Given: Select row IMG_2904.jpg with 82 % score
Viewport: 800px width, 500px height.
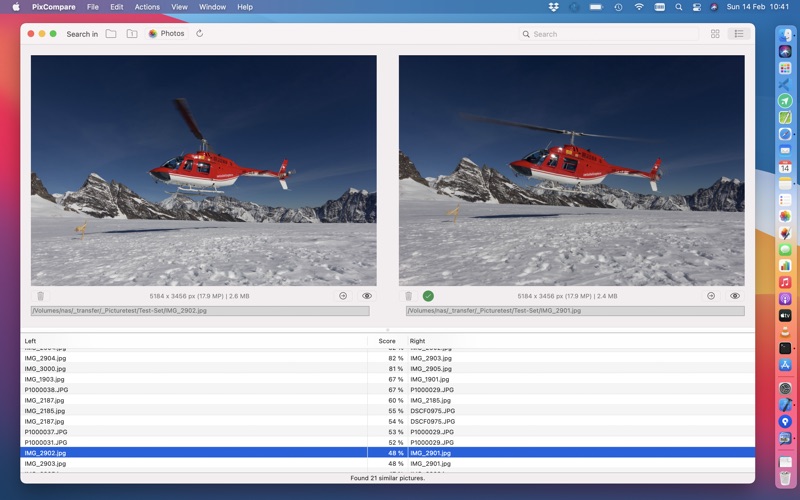Looking at the screenshot, I should (x=388, y=358).
